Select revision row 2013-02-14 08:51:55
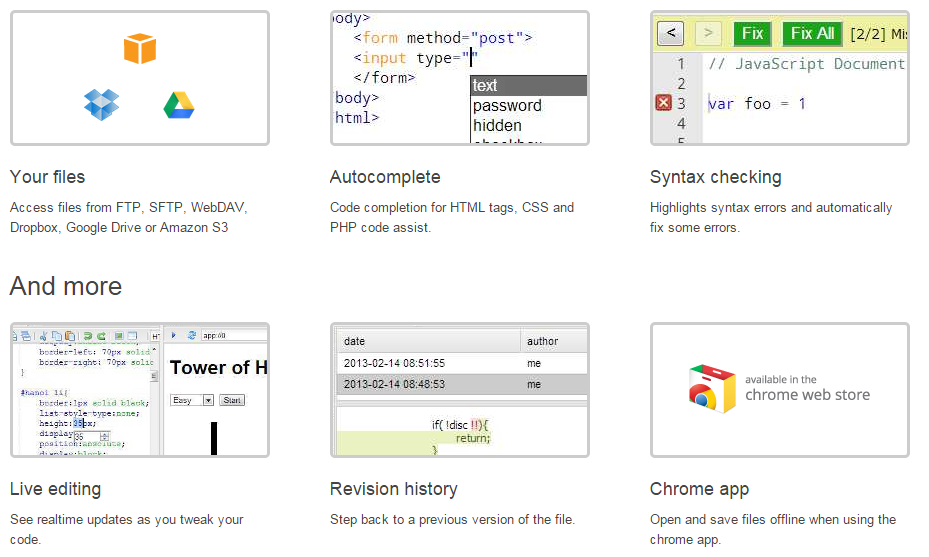The image size is (929, 557). [x=462, y=363]
